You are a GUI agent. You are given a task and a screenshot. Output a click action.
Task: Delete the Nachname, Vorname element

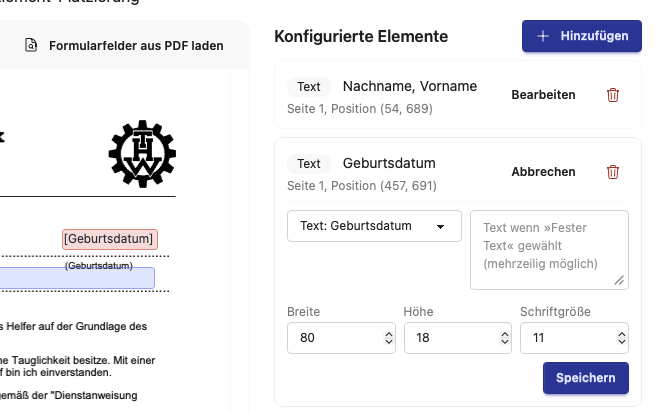click(x=613, y=95)
